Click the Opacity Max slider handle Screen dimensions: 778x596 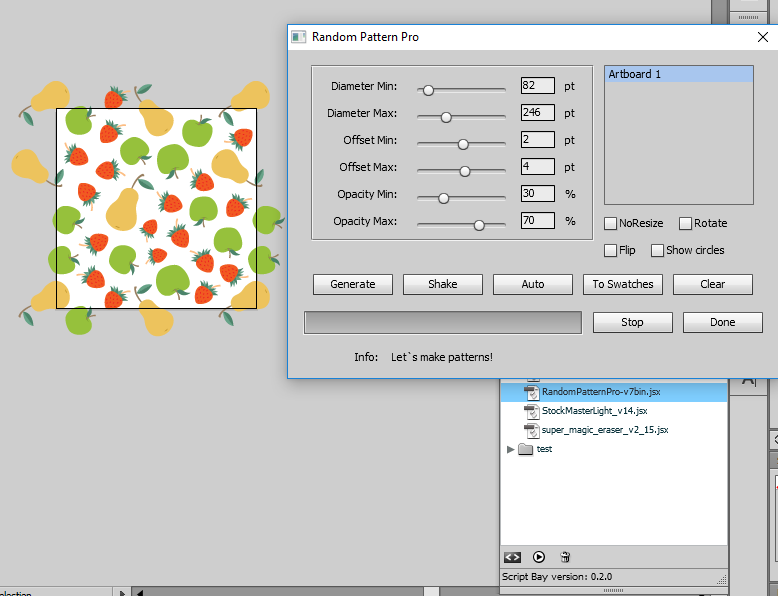pyautogui.click(x=479, y=225)
